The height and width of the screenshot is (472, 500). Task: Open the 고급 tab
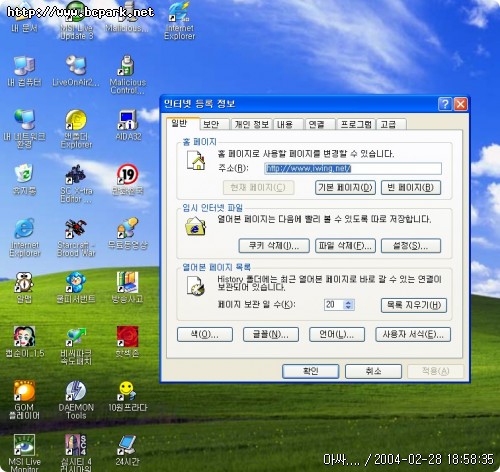pyautogui.click(x=391, y=124)
